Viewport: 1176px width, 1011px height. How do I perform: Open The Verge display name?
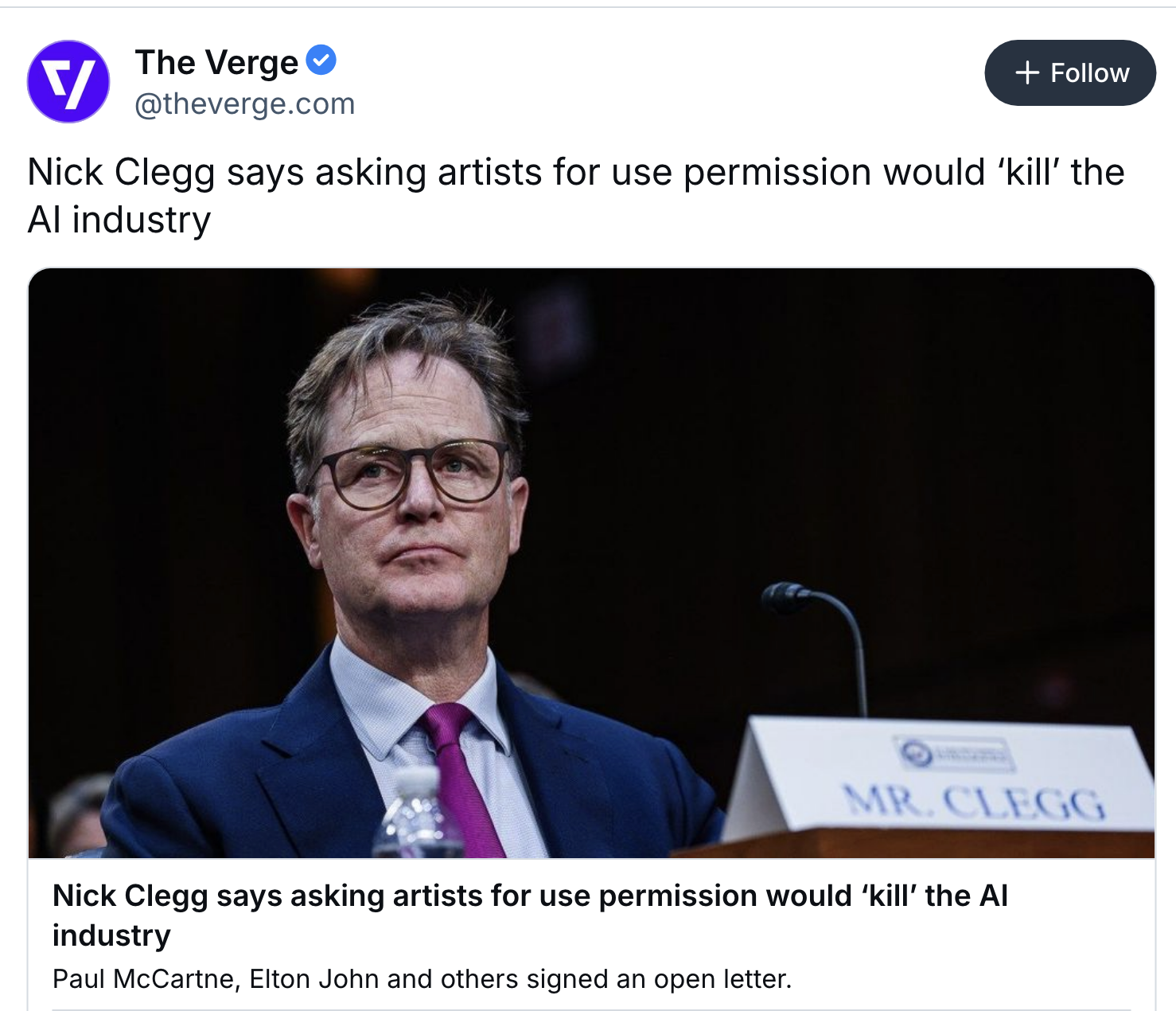(216, 62)
